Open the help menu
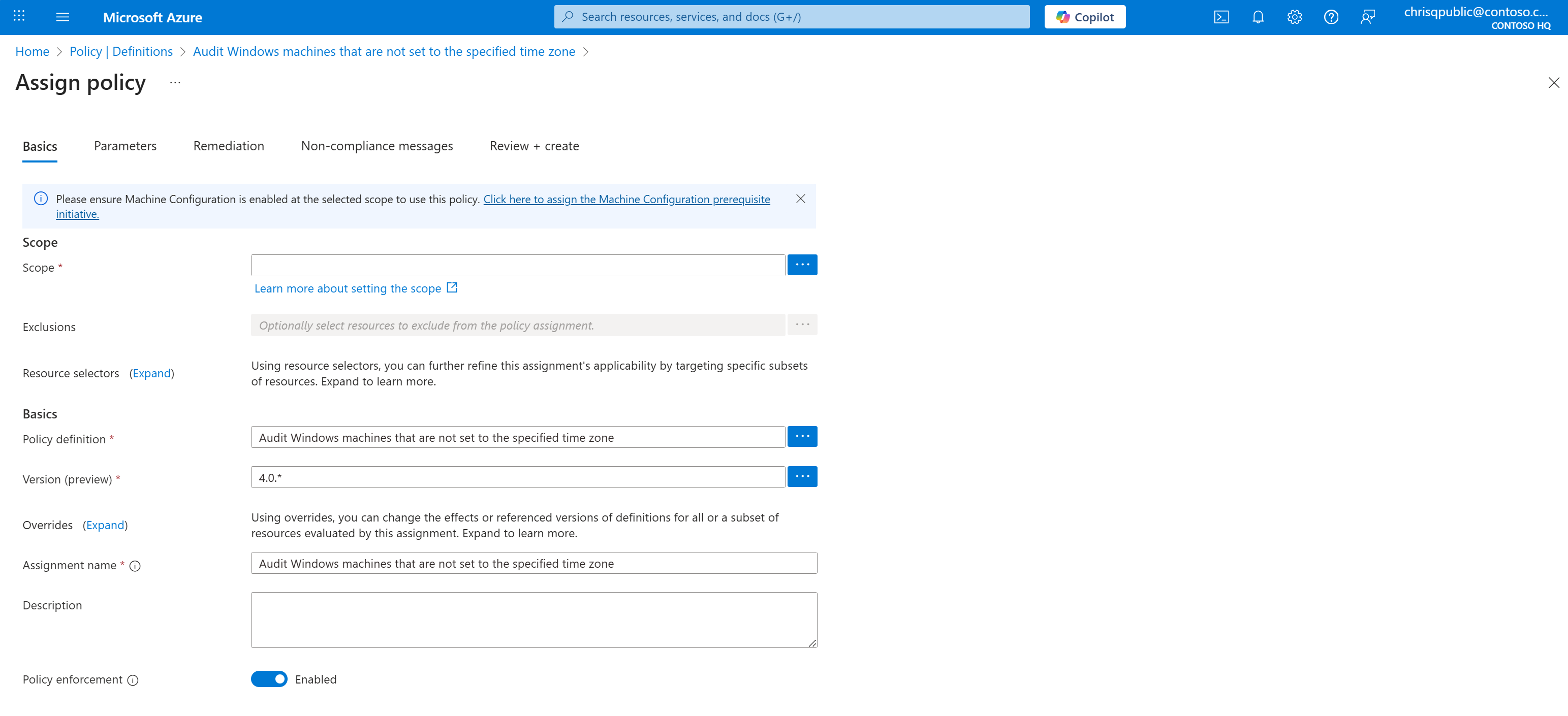1568x716 pixels. [1331, 16]
